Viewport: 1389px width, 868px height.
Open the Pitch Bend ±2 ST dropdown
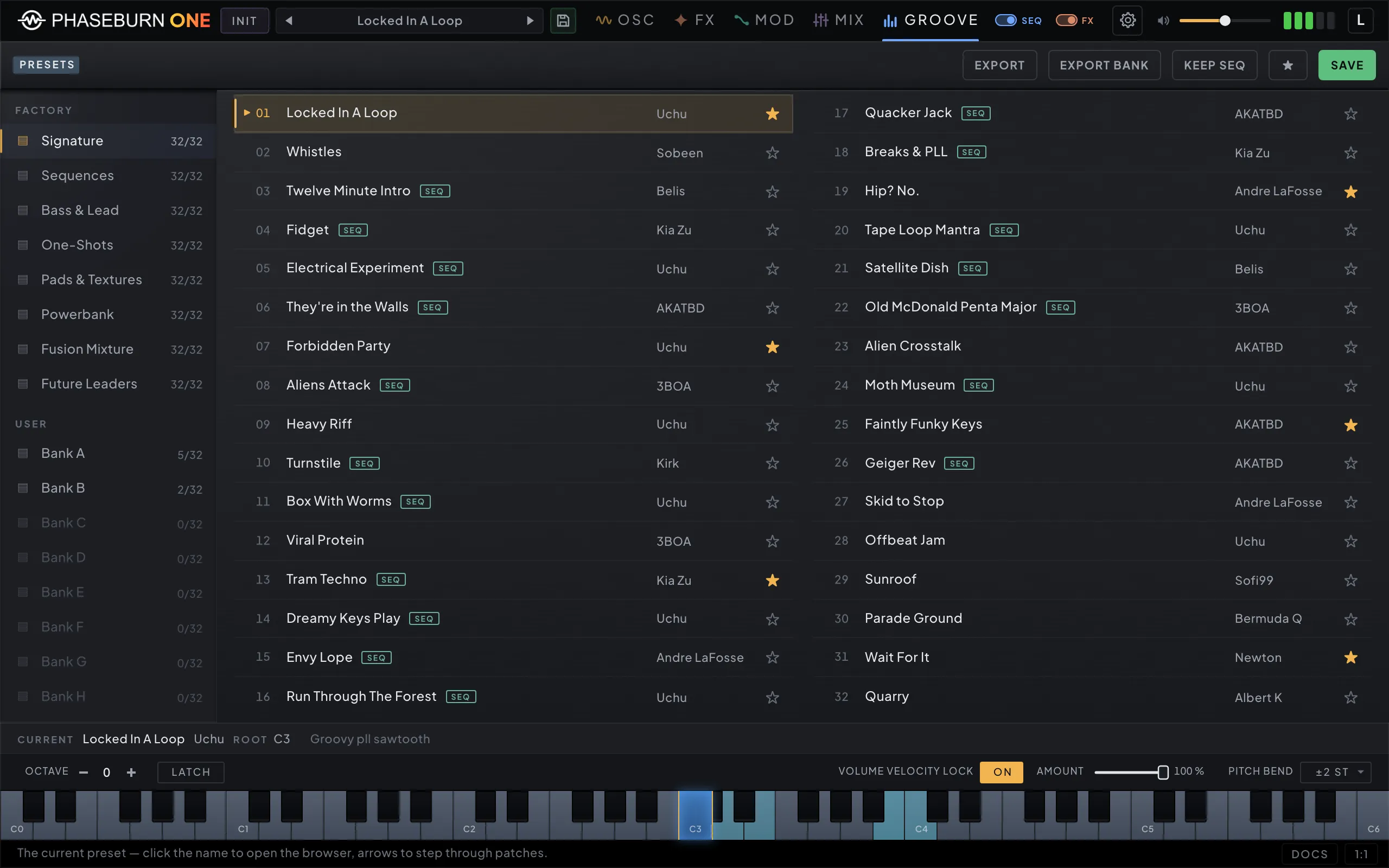pos(1336,771)
